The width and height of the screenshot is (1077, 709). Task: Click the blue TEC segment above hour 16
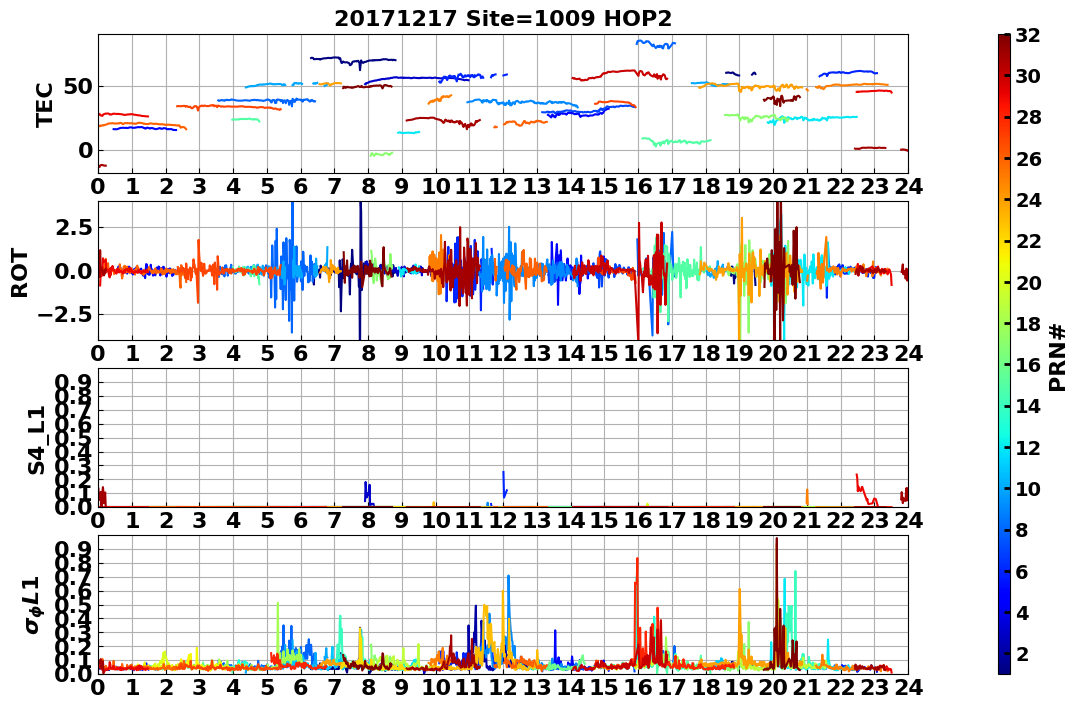656,44
